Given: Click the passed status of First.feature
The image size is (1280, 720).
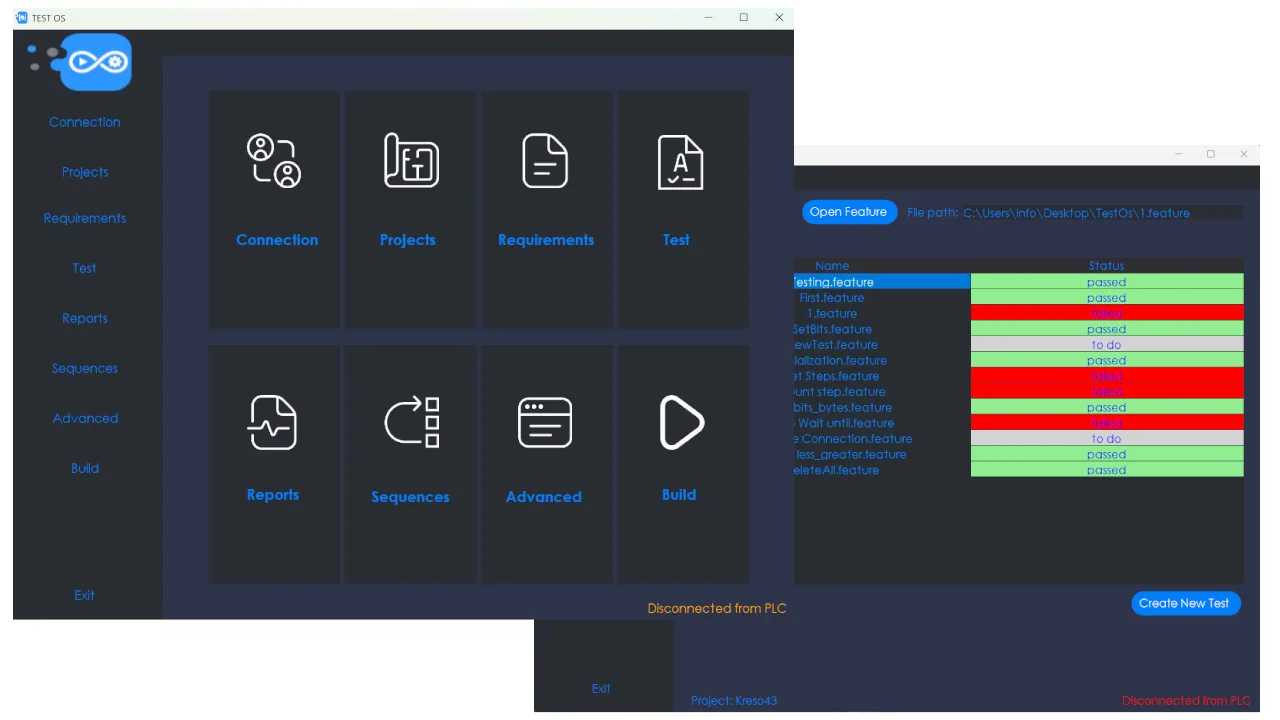Looking at the screenshot, I should coord(1107,298).
